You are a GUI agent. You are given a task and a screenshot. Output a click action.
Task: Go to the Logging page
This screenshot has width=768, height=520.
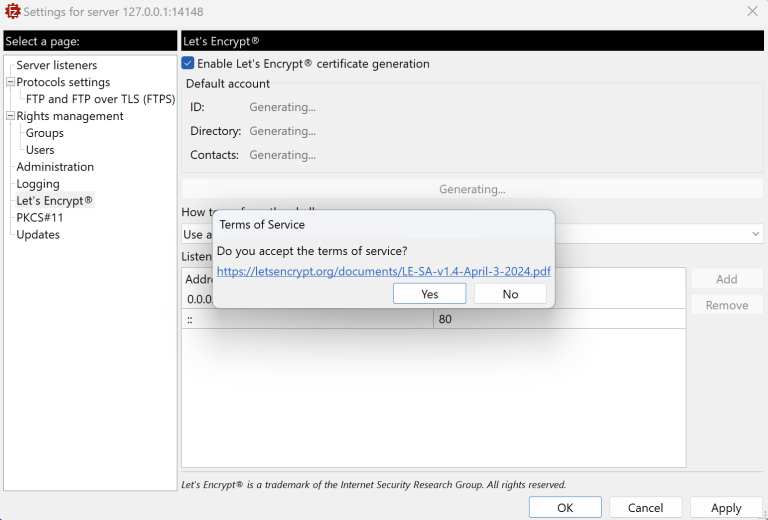(x=38, y=184)
